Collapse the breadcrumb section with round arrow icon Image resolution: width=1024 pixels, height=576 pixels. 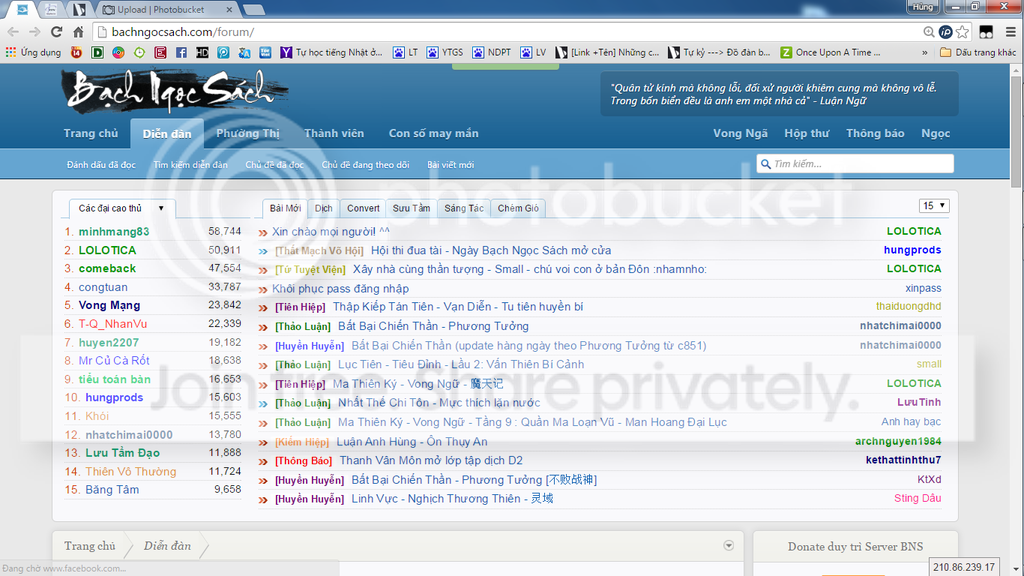pyautogui.click(x=728, y=546)
